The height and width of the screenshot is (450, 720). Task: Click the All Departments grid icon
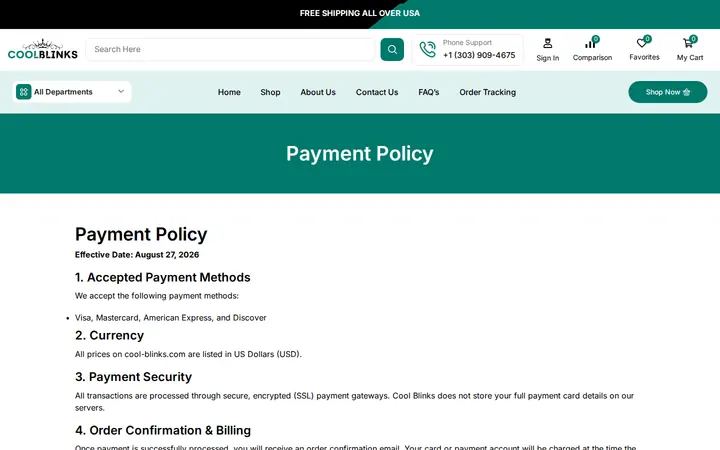[x=23, y=92]
